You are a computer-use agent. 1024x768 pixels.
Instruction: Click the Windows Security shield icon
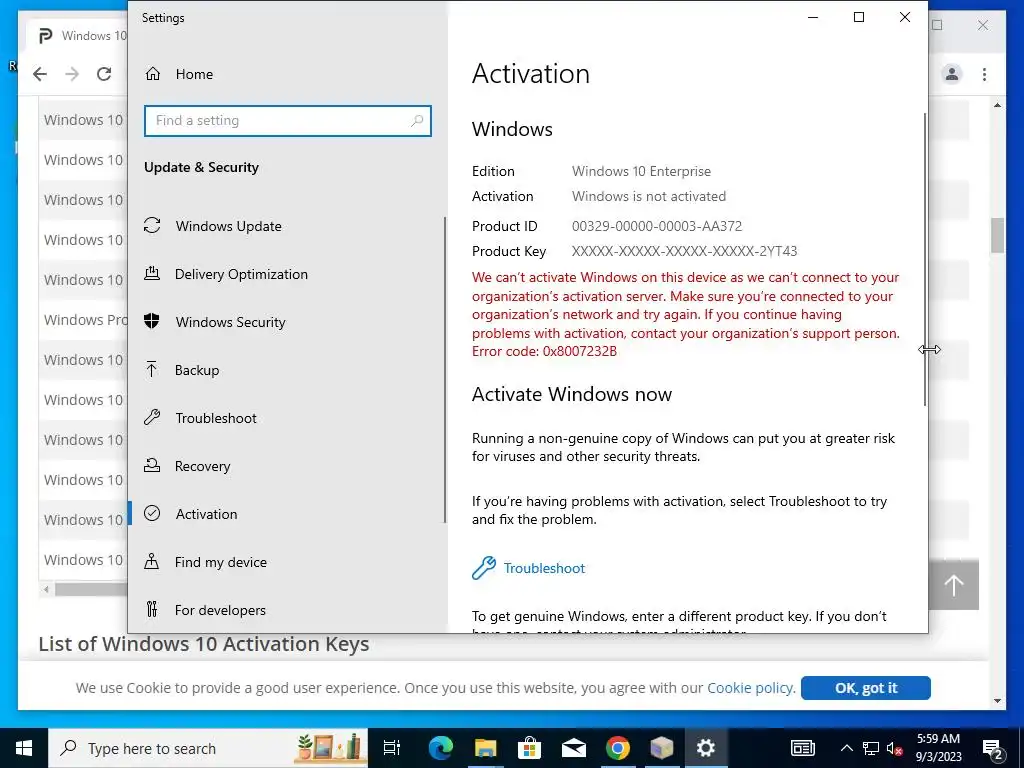(152, 321)
